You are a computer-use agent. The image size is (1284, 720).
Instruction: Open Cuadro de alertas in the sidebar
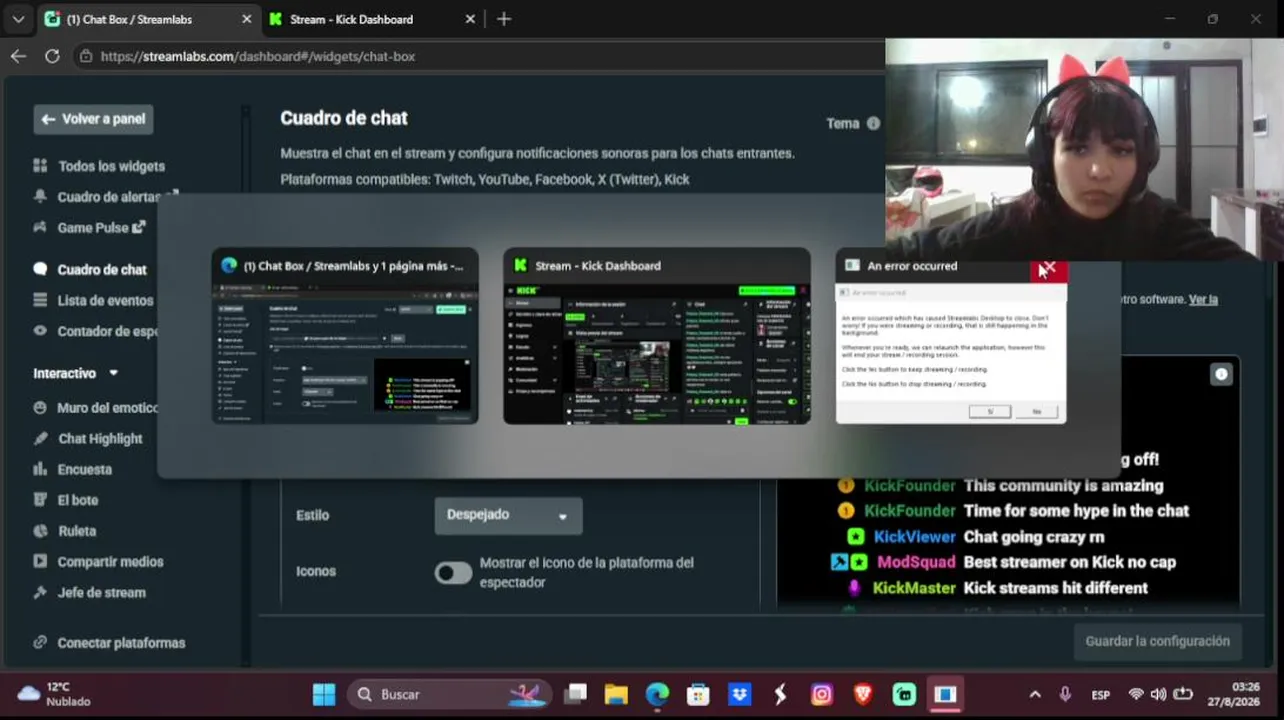coord(107,197)
